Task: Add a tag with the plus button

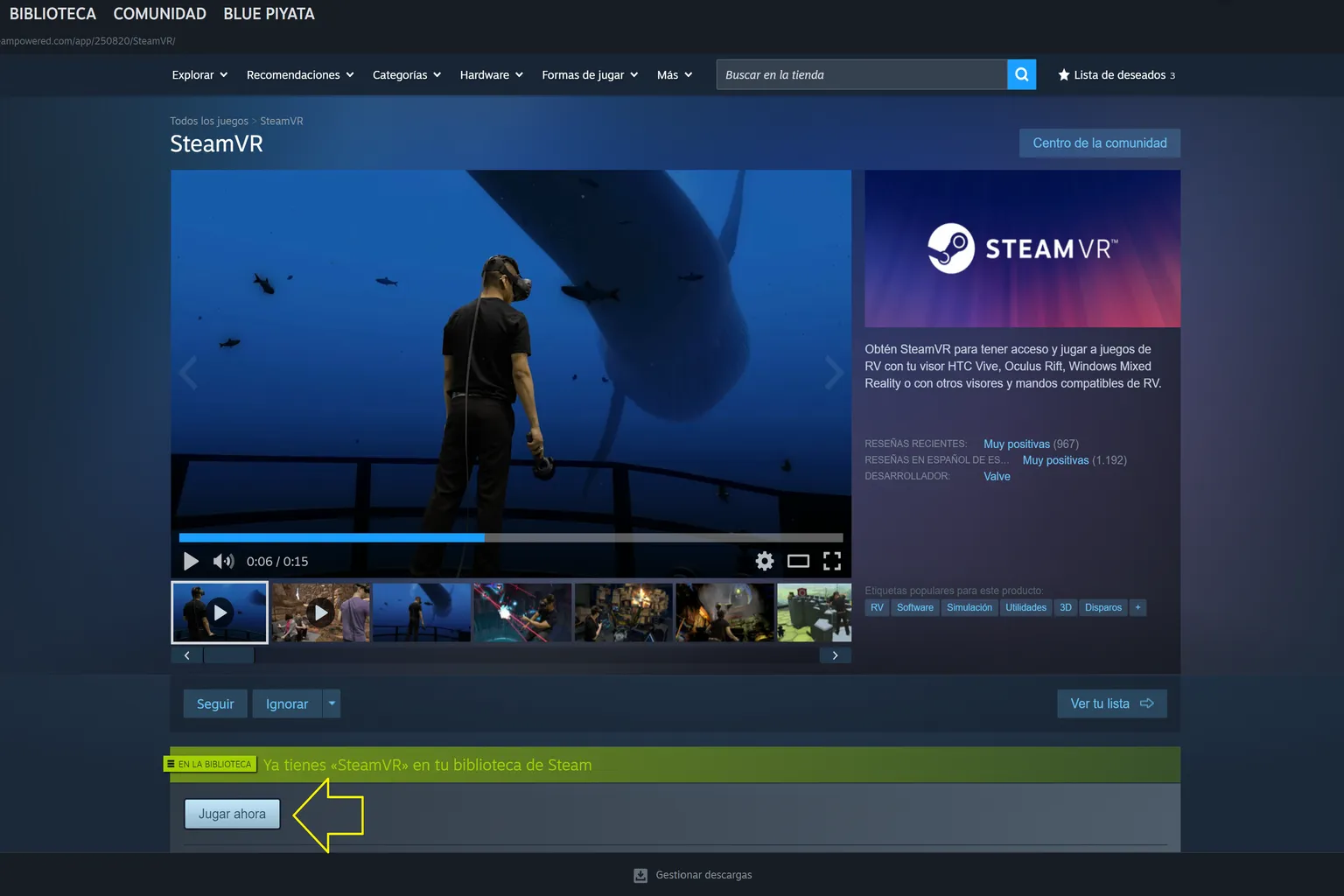Action: [1137, 607]
